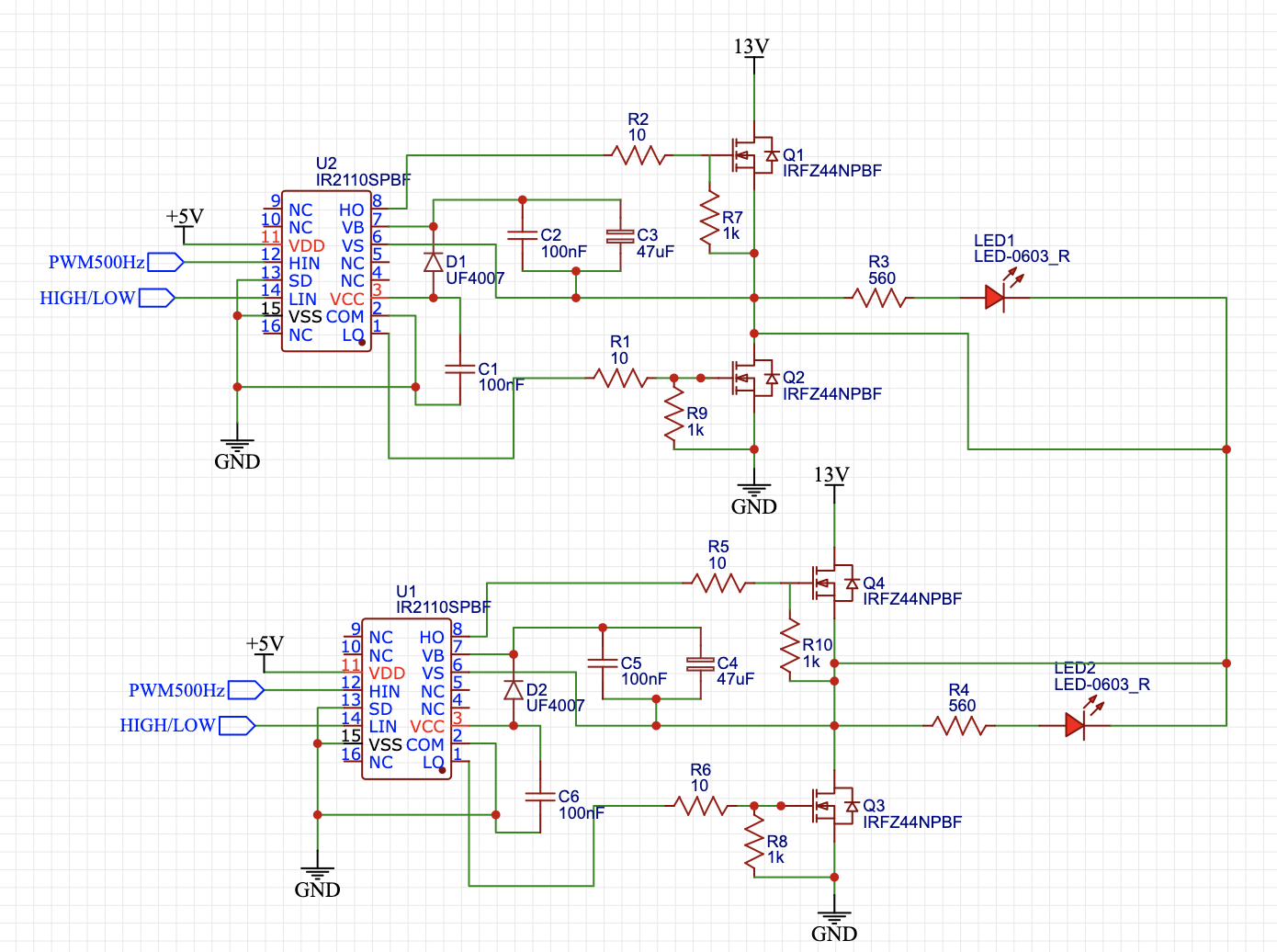Click the '47uF' value text beside C3
This screenshot has height=952, width=1277.
[x=655, y=252]
